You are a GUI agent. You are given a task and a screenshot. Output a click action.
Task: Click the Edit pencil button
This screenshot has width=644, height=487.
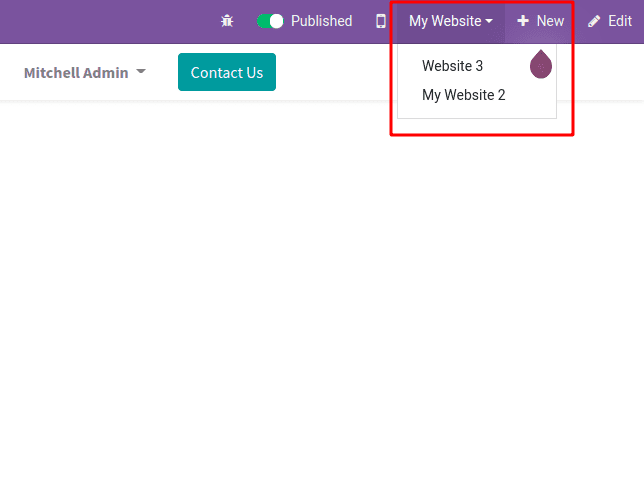(x=610, y=21)
